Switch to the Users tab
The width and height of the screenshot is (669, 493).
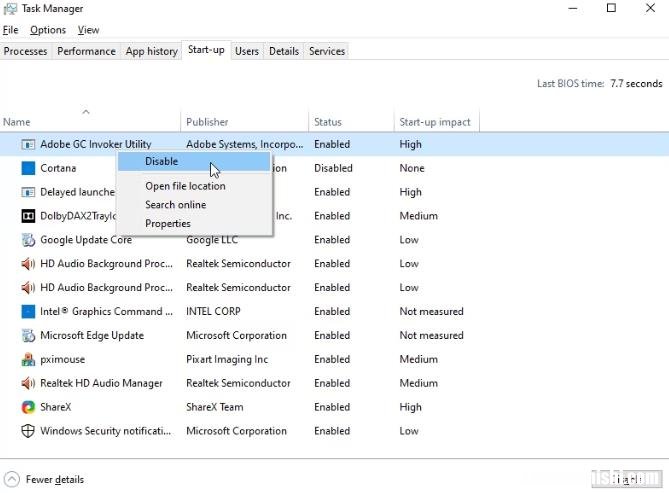click(x=247, y=51)
